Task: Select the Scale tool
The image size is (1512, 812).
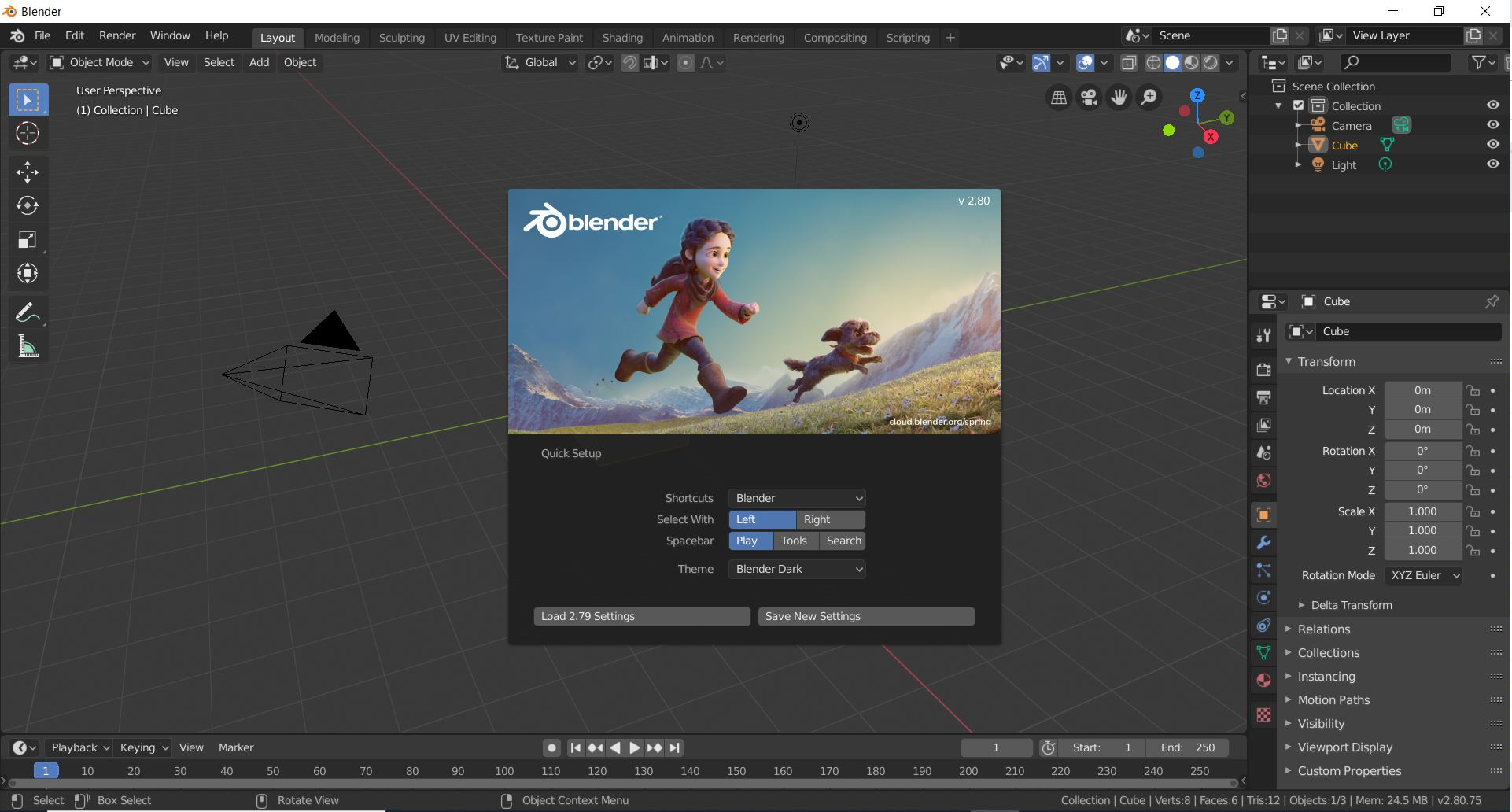Action: click(x=28, y=240)
